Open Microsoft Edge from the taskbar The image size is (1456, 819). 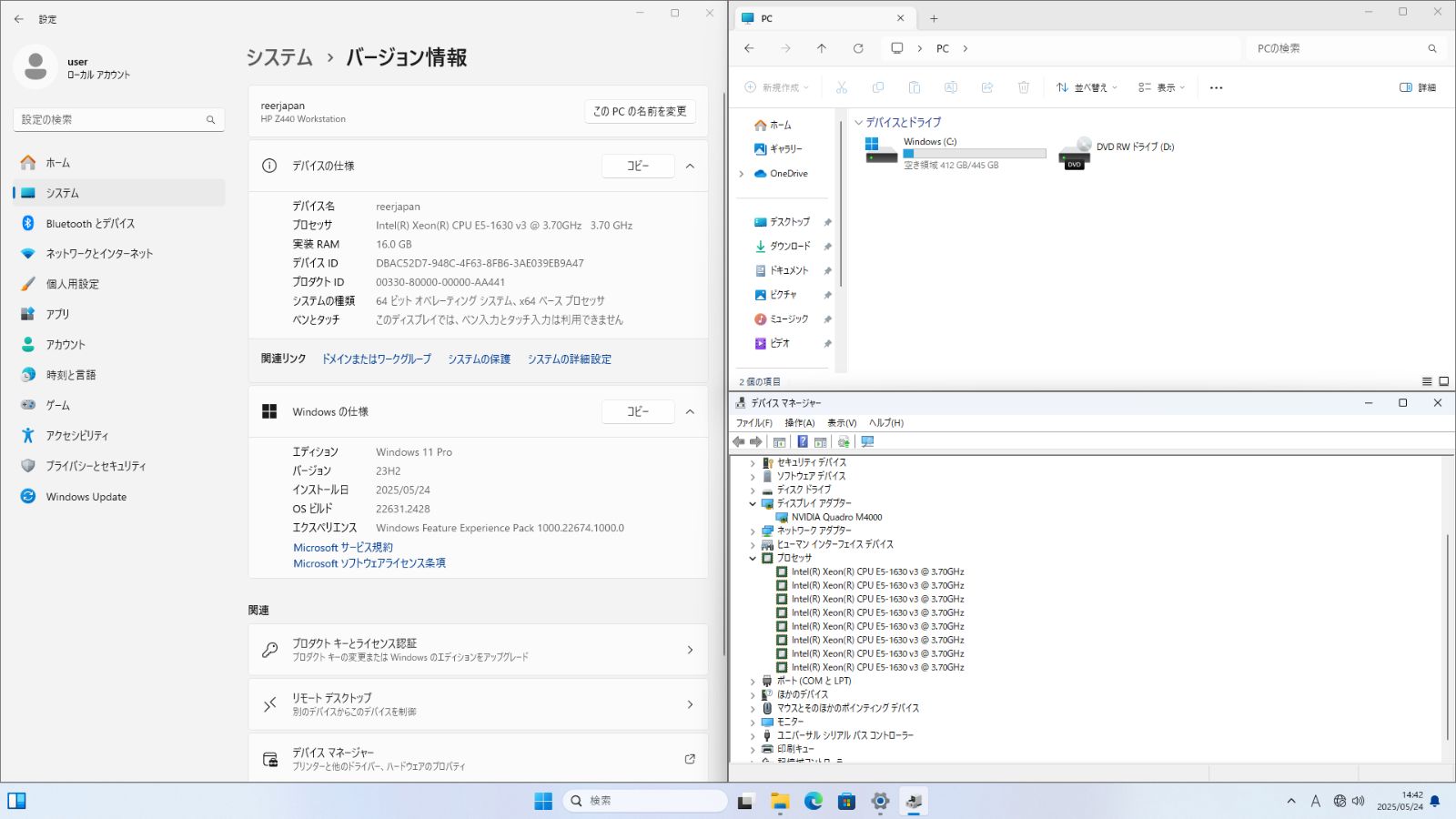coord(814,801)
